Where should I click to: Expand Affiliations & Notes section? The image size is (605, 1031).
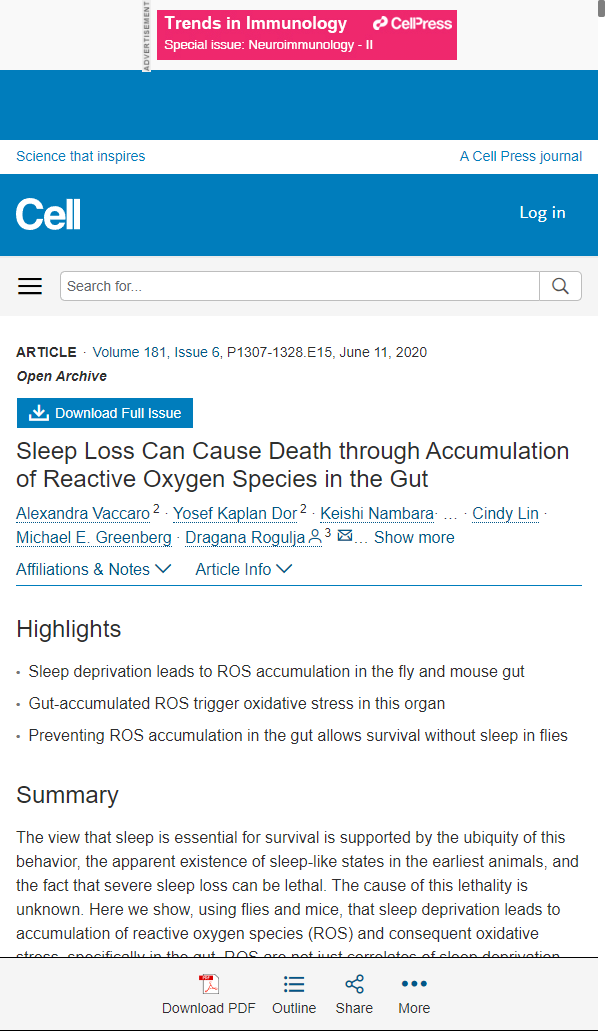coord(94,569)
